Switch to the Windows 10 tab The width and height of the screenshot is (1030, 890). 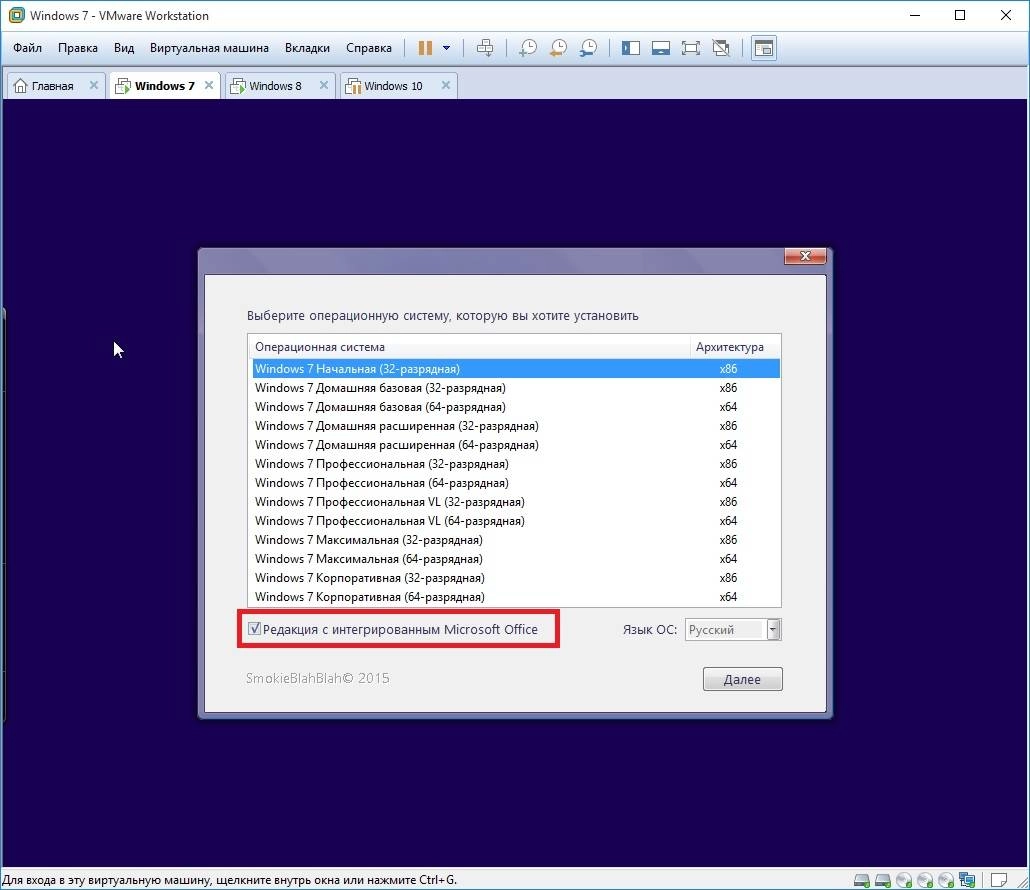coord(393,86)
